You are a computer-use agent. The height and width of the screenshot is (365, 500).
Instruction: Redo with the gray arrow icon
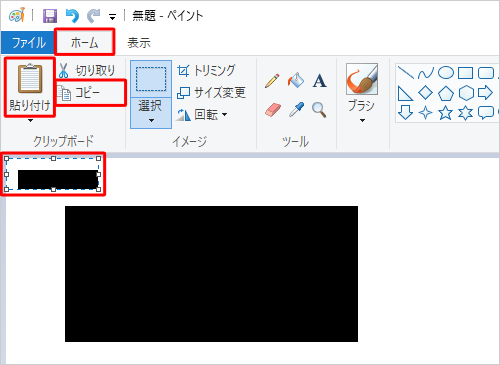coord(94,15)
